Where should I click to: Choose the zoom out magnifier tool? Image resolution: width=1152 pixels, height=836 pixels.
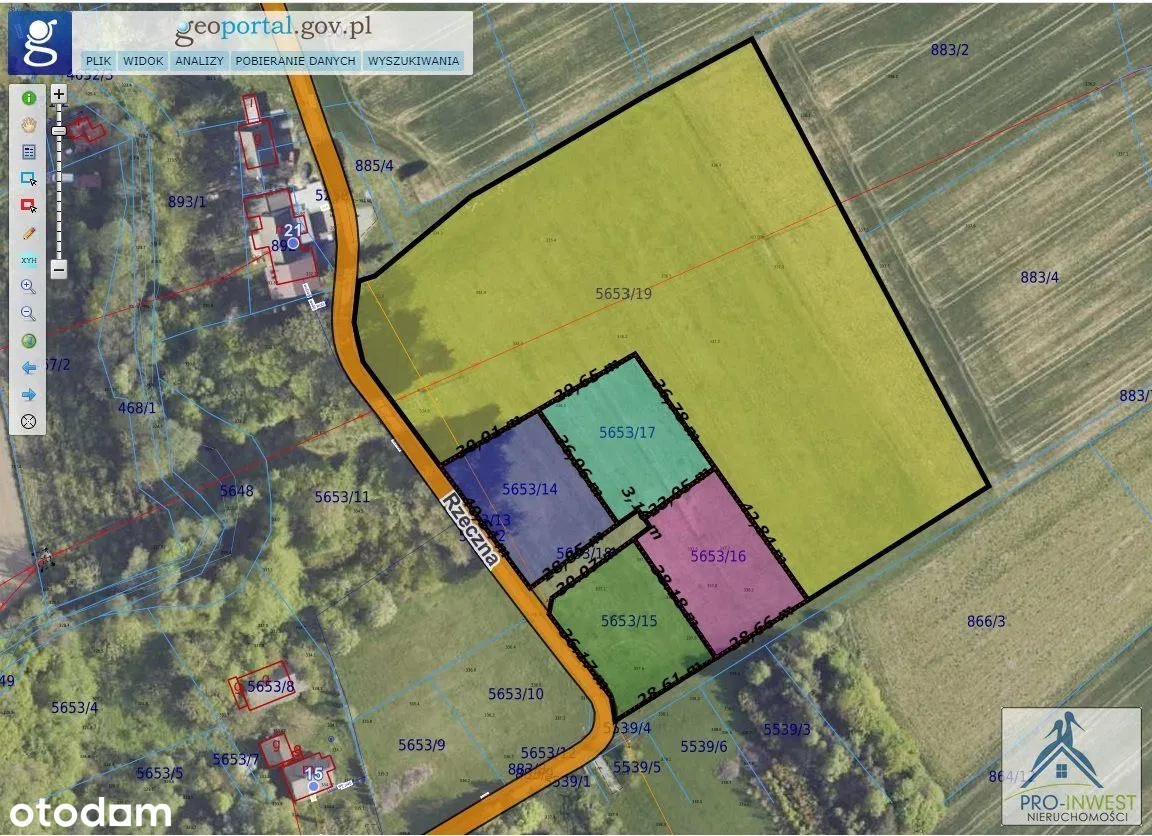click(28, 314)
